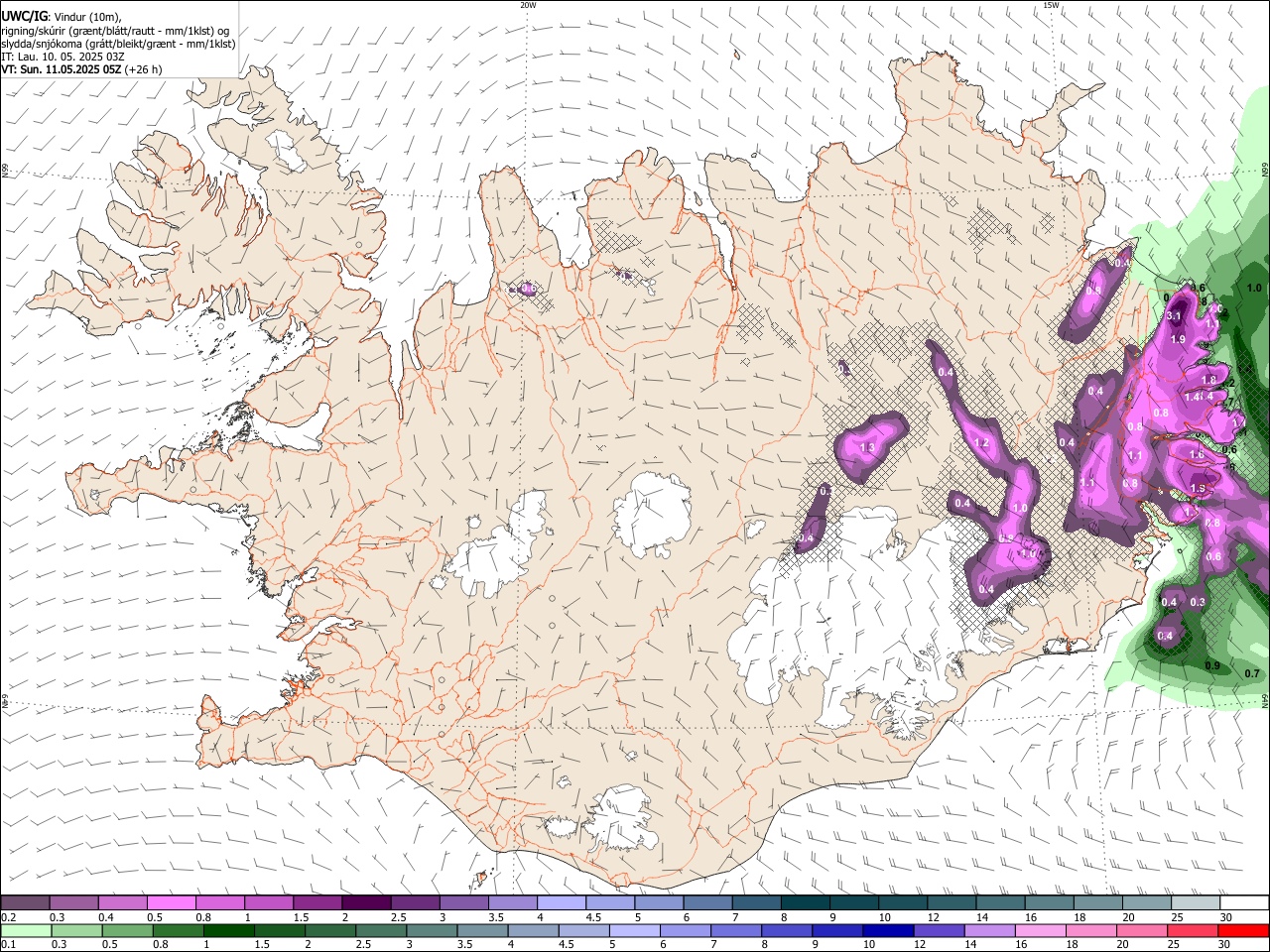Click the 0.1 label in the rain legend
Screen dimensions: 1270x952
(9, 944)
